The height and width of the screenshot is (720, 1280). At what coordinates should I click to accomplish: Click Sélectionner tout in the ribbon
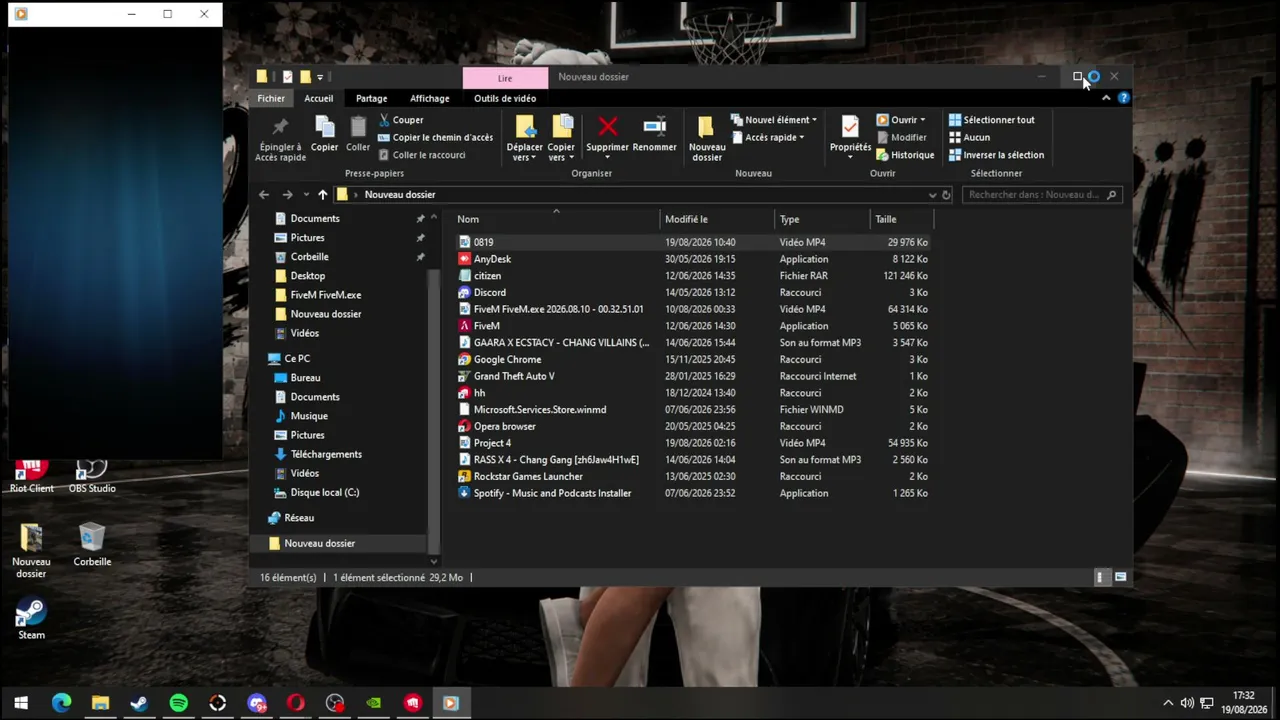(x=992, y=120)
